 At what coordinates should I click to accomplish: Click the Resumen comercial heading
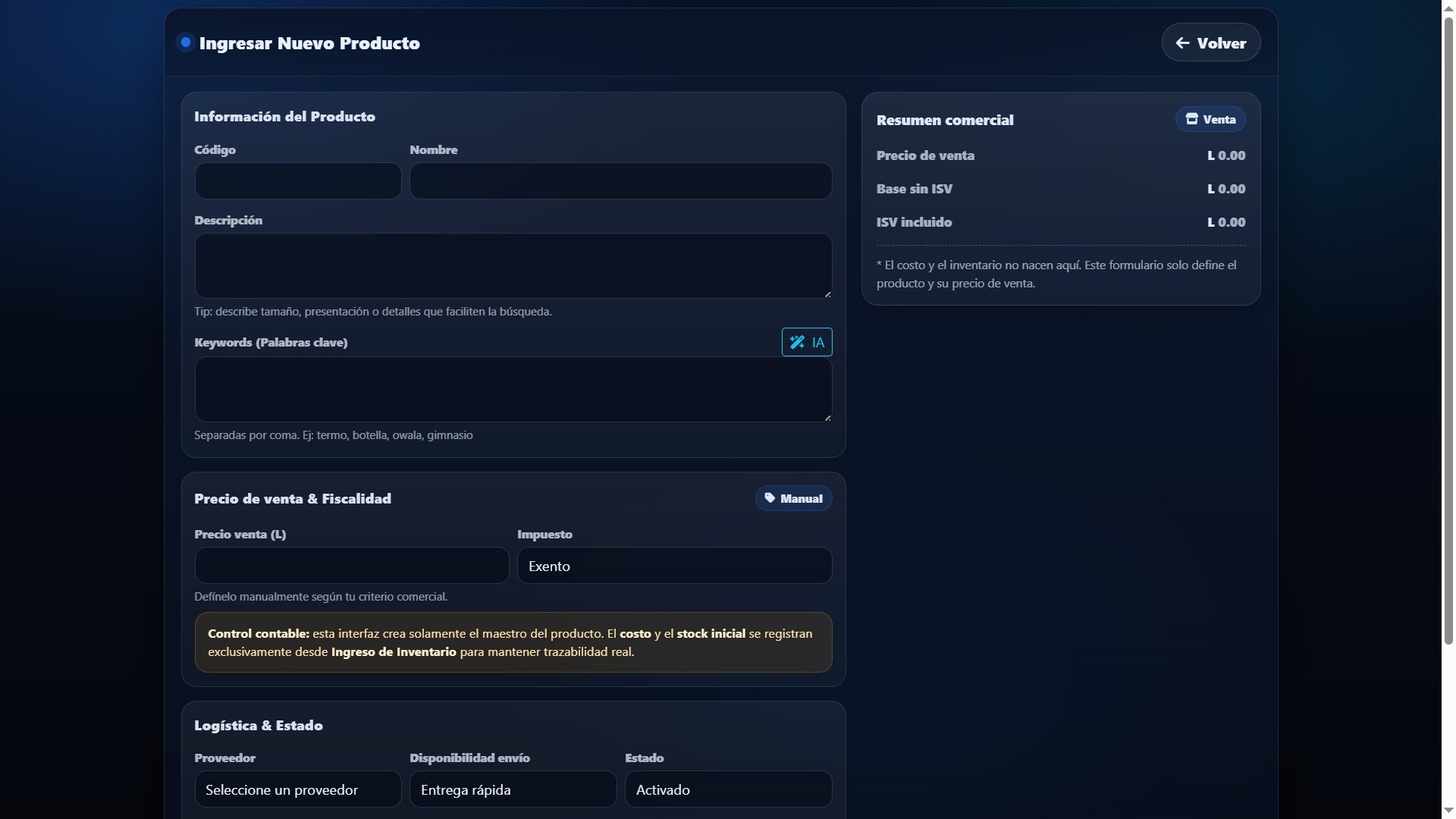coord(944,120)
